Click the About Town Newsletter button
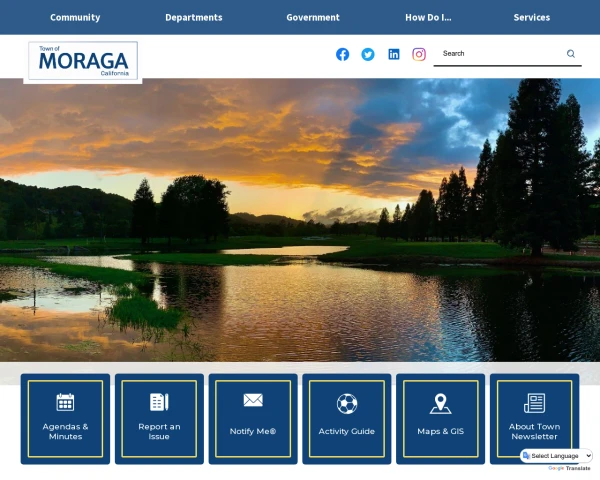The width and height of the screenshot is (600, 480). (534, 419)
